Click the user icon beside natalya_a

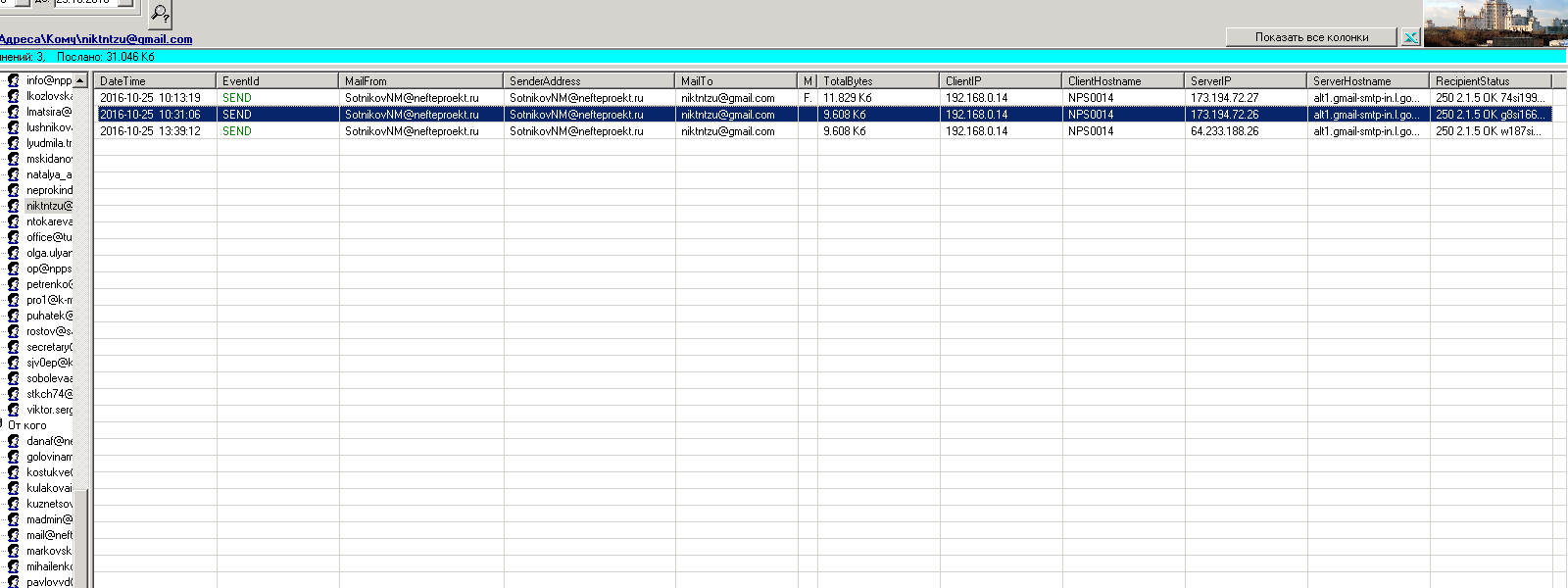tap(14, 174)
